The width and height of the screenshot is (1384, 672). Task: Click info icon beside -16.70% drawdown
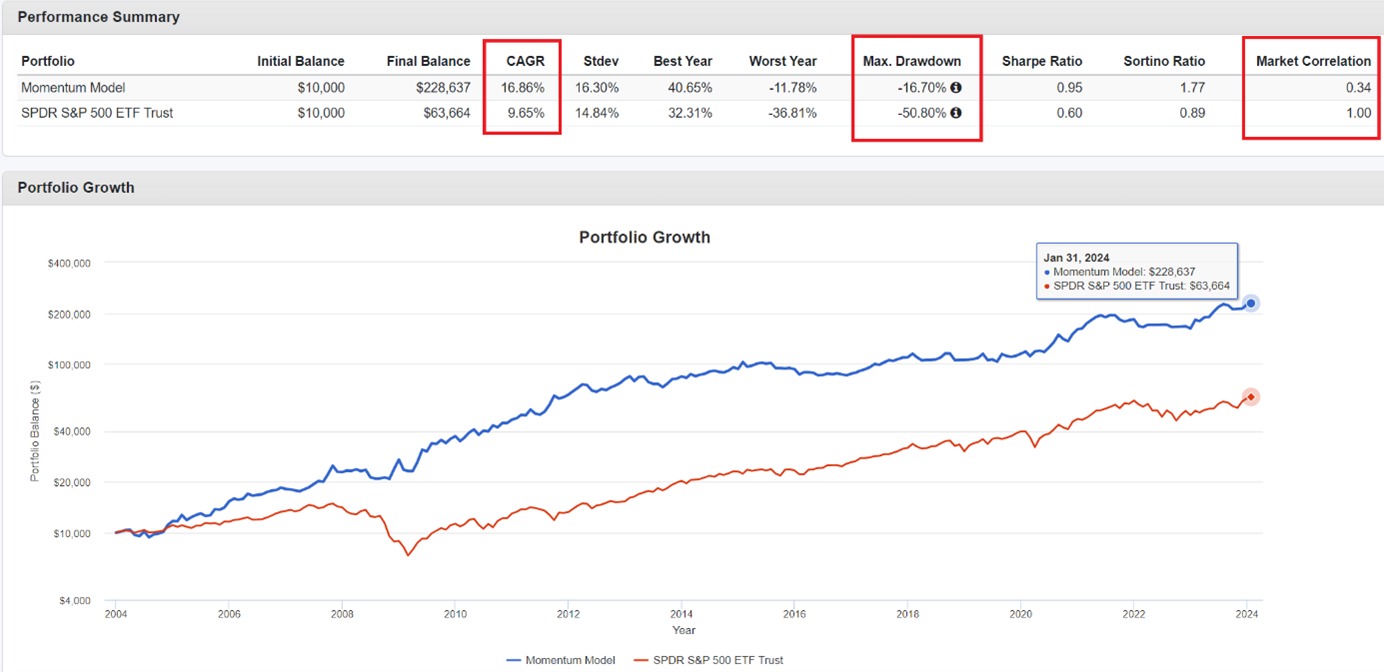[x=956, y=88]
